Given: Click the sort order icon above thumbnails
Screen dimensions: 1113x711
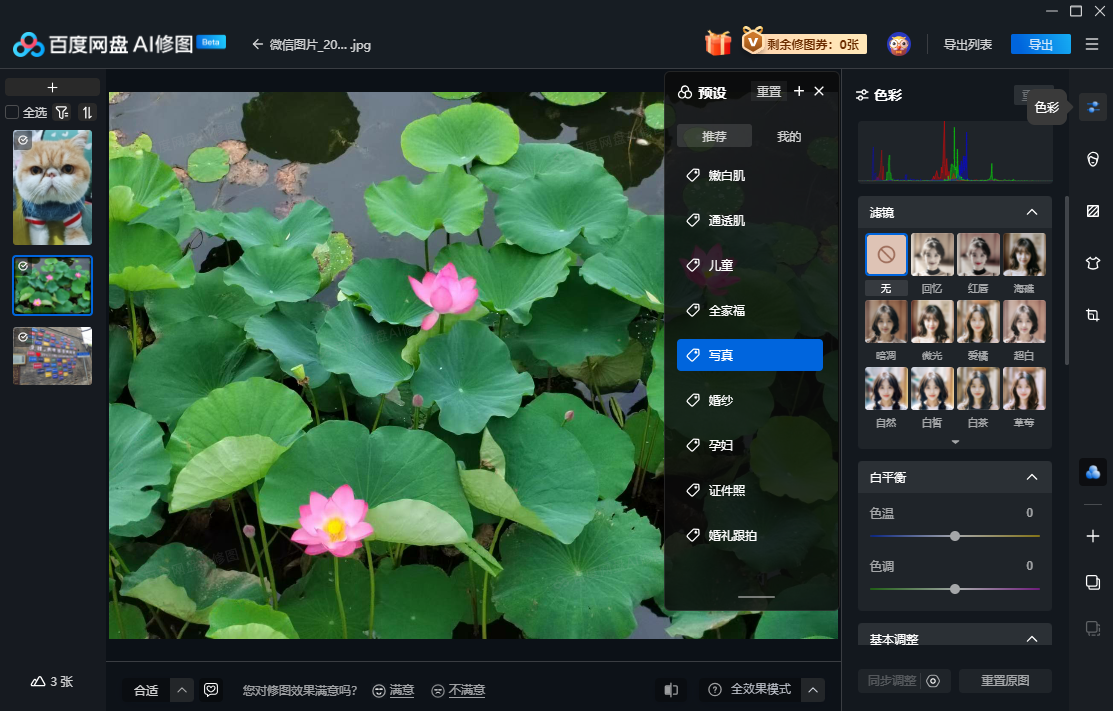Looking at the screenshot, I should [87, 113].
